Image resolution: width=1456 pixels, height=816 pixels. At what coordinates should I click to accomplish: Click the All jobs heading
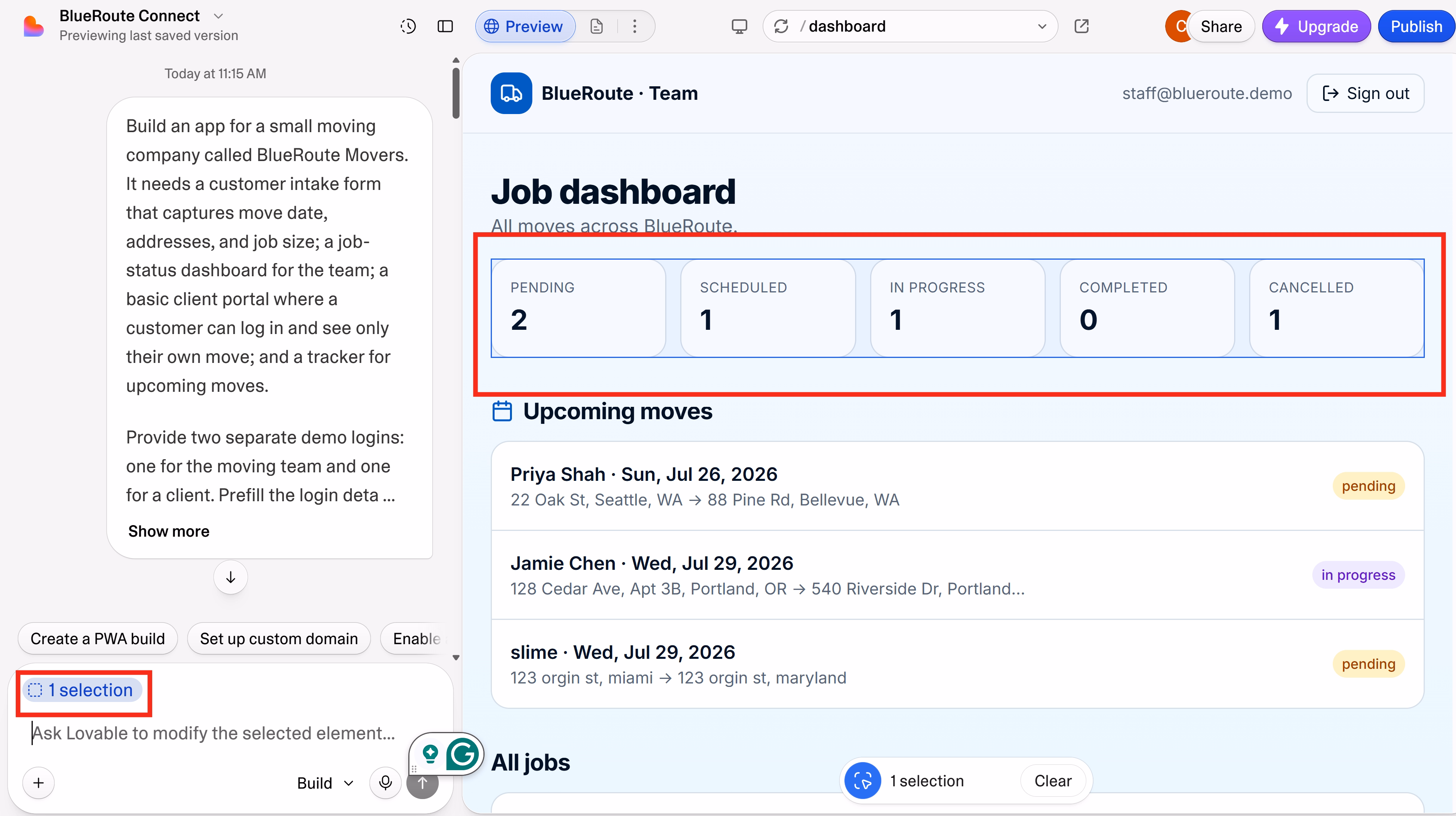click(530, 763)
